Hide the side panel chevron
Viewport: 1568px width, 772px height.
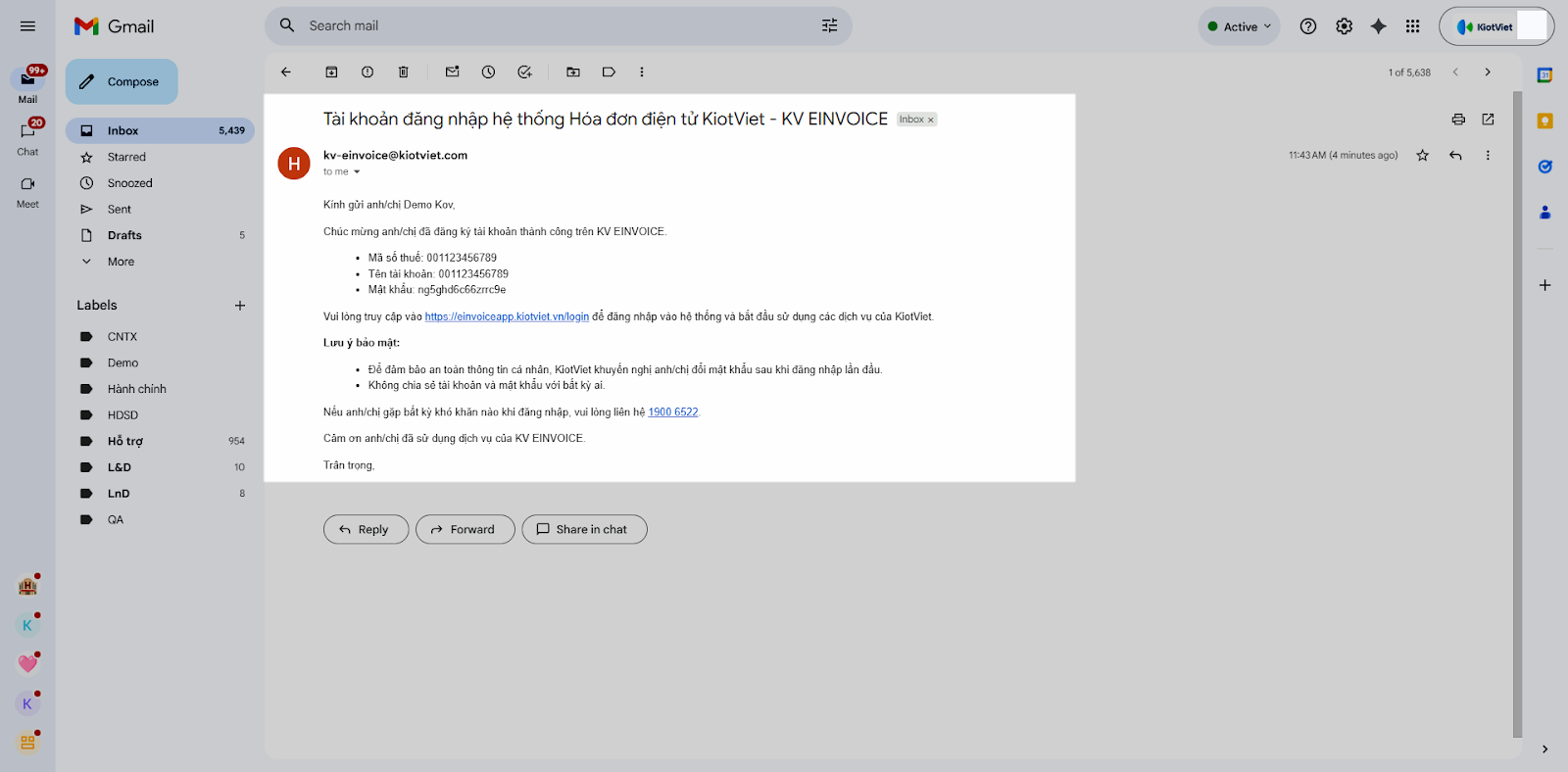[x=1544, y=749]
